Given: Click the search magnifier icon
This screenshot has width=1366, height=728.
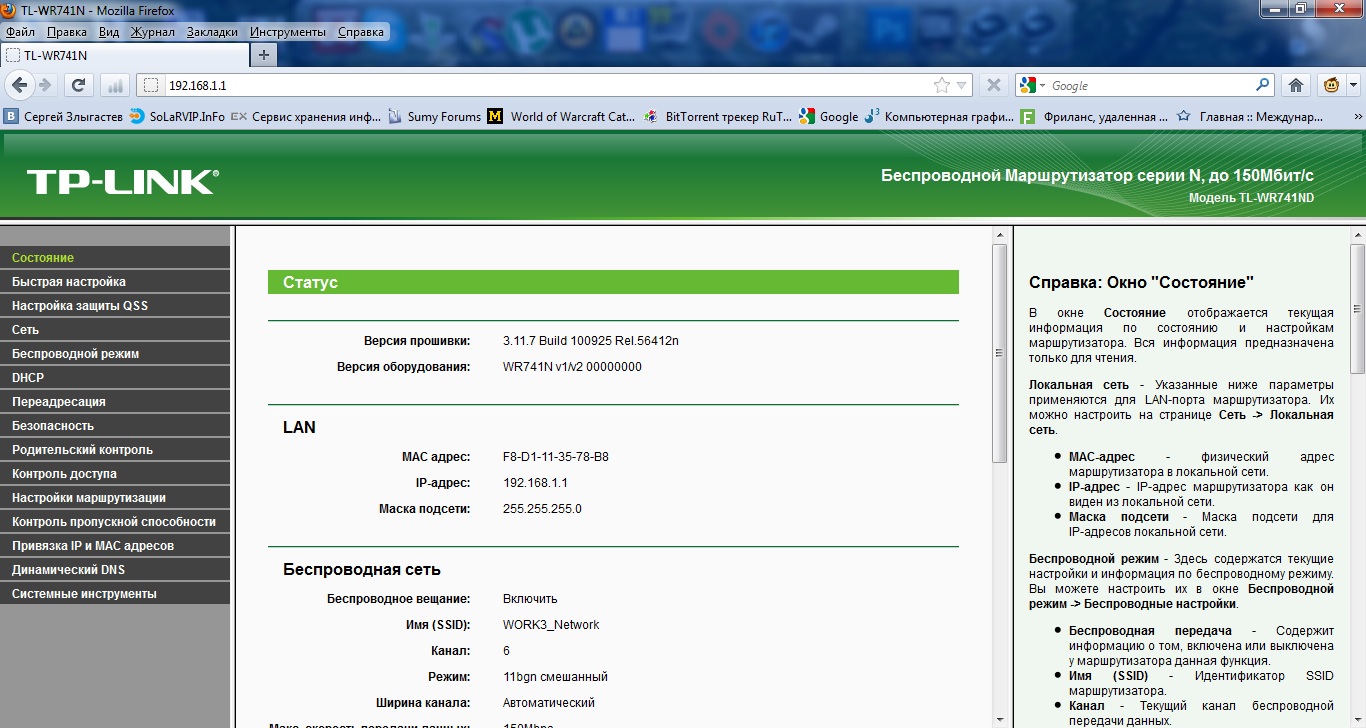Looking at the screenshot, I should (x=1263, y=85).
